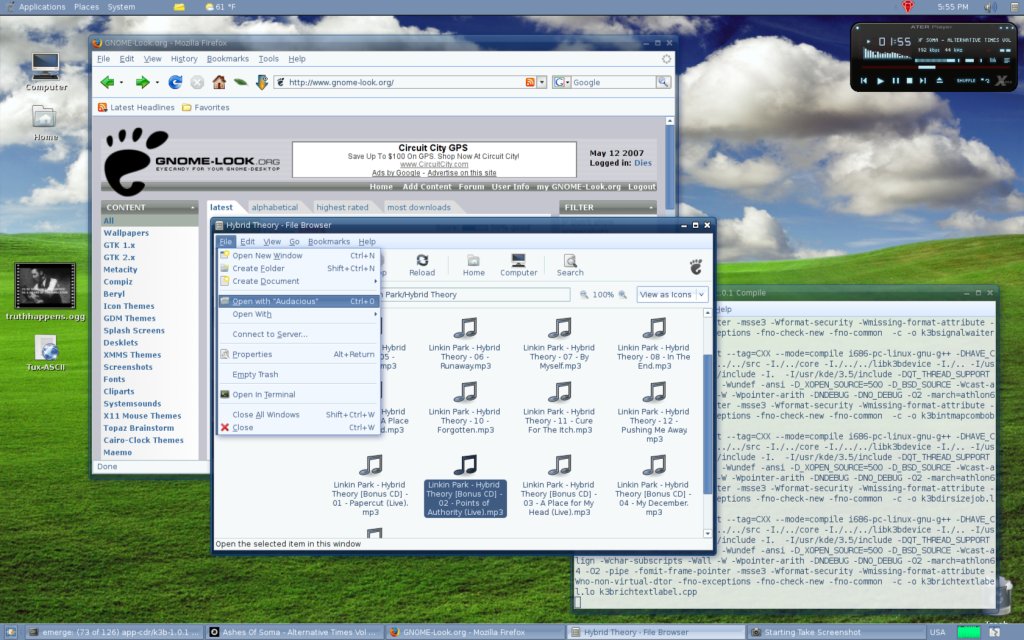
Task: Click the Stop button in Firefox
Action: coord(197,82)
